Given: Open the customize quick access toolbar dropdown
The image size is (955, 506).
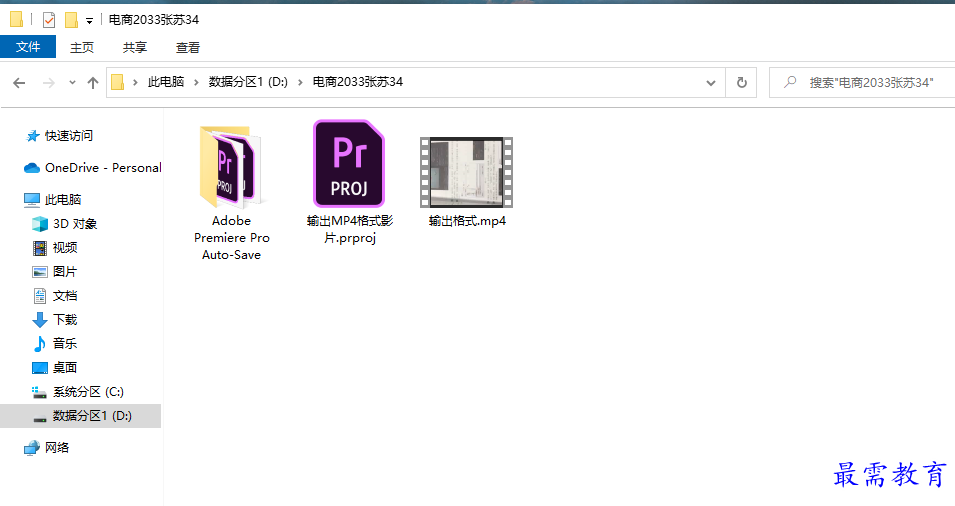Looking at the screenshot, I should [x=90, y=21].
